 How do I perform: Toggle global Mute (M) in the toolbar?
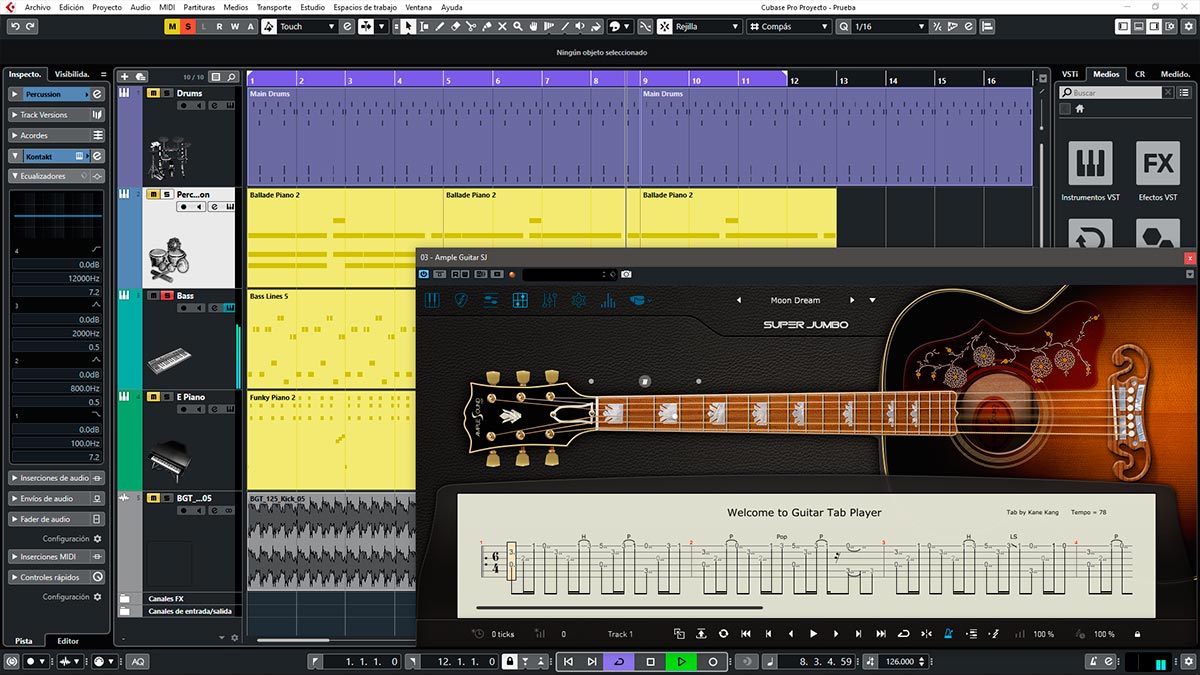click(x=172, y=26)
